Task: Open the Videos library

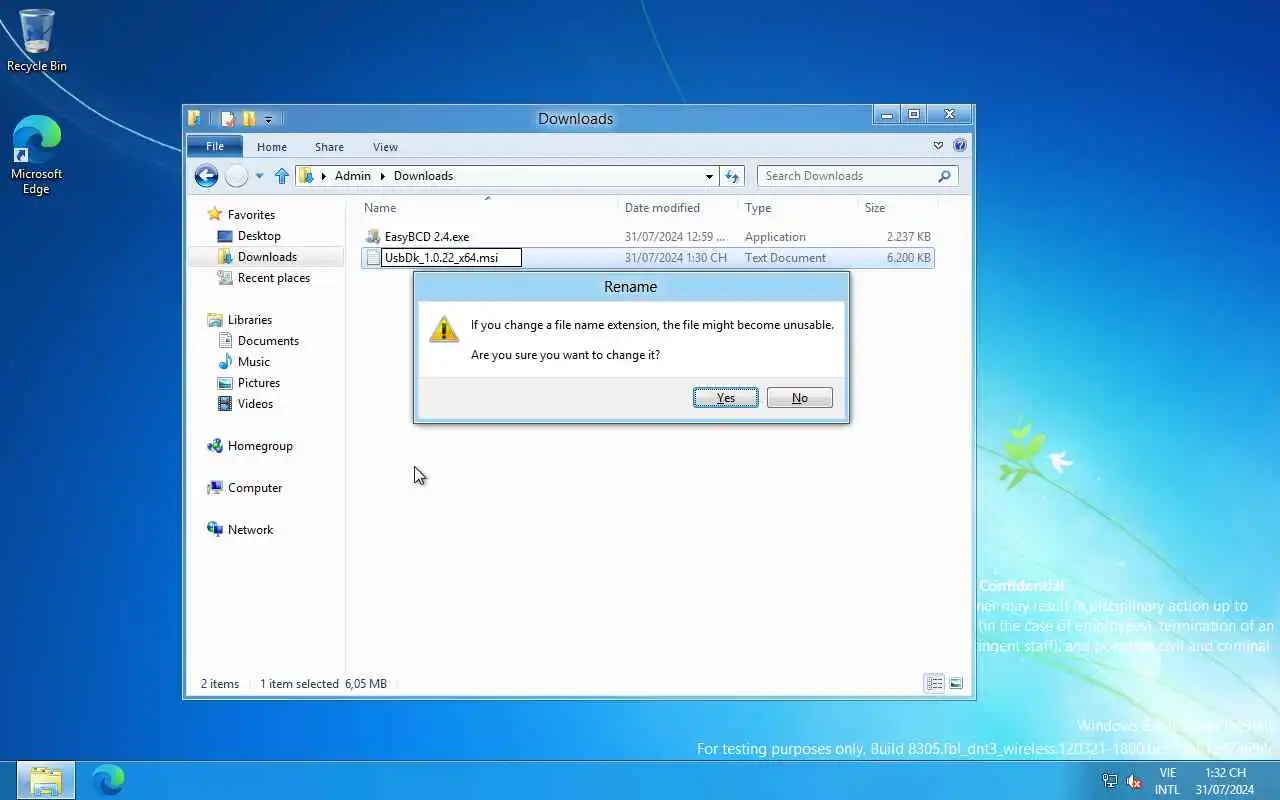Action: pos(255,404)
